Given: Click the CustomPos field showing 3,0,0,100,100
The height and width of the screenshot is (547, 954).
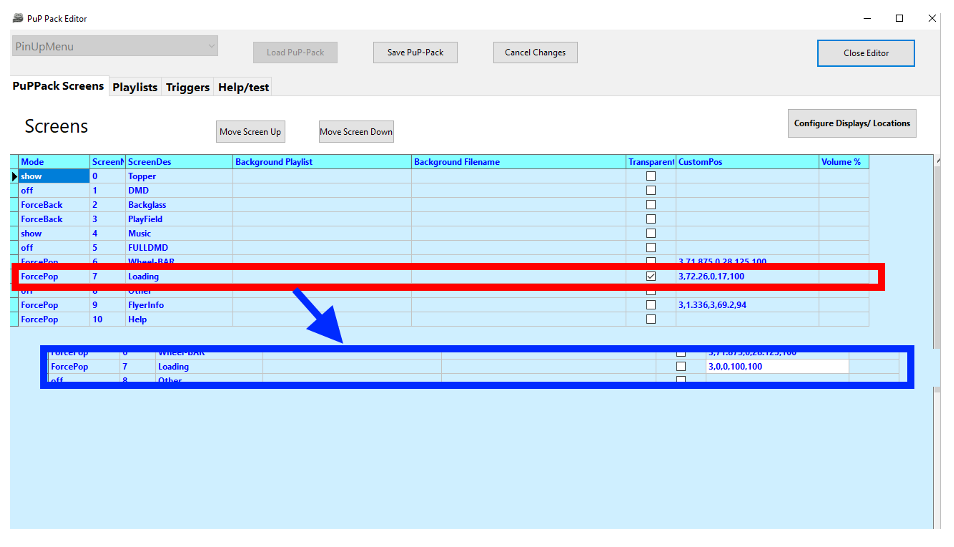Looking at the screenshot, I should tap(777, 367).
